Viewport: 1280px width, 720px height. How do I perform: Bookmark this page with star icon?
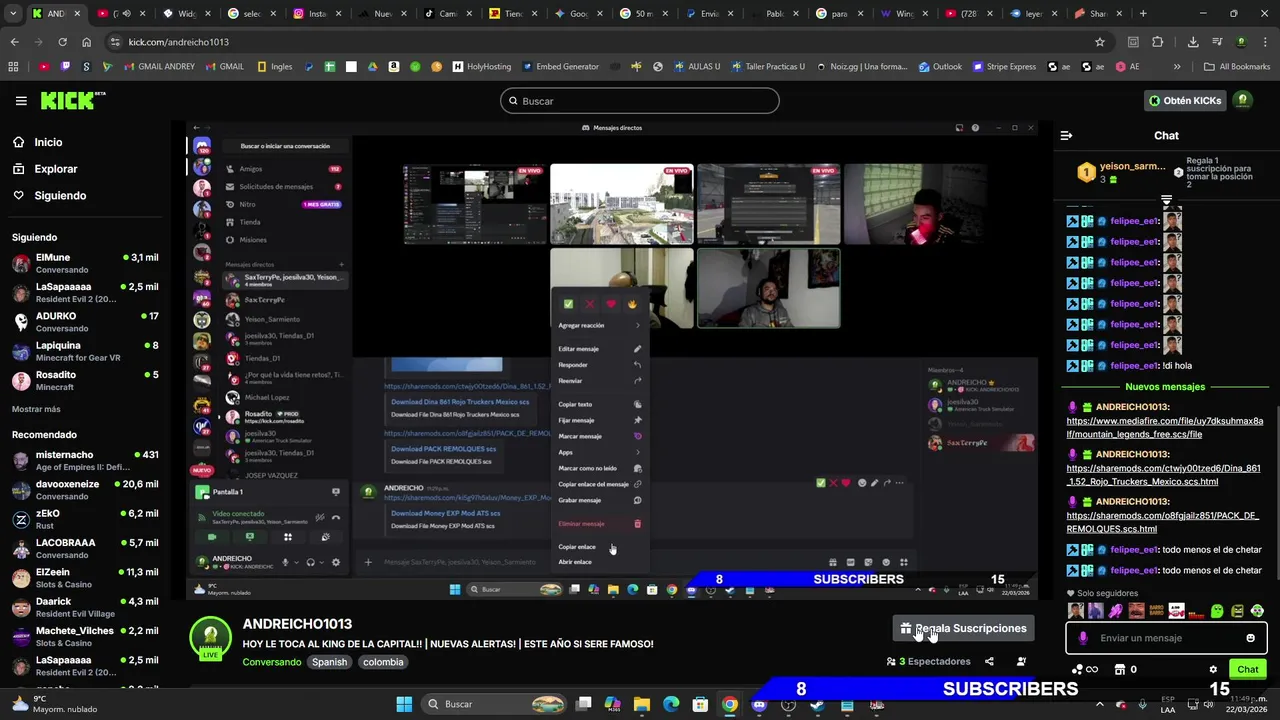coord(1100,42)
